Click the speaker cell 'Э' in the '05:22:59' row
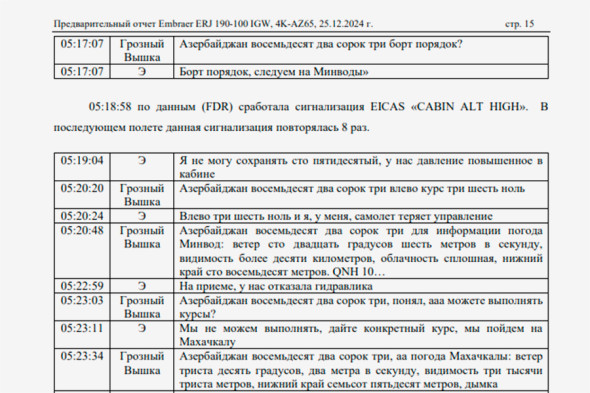Viewport: 590px width, 393px height. 142,286
